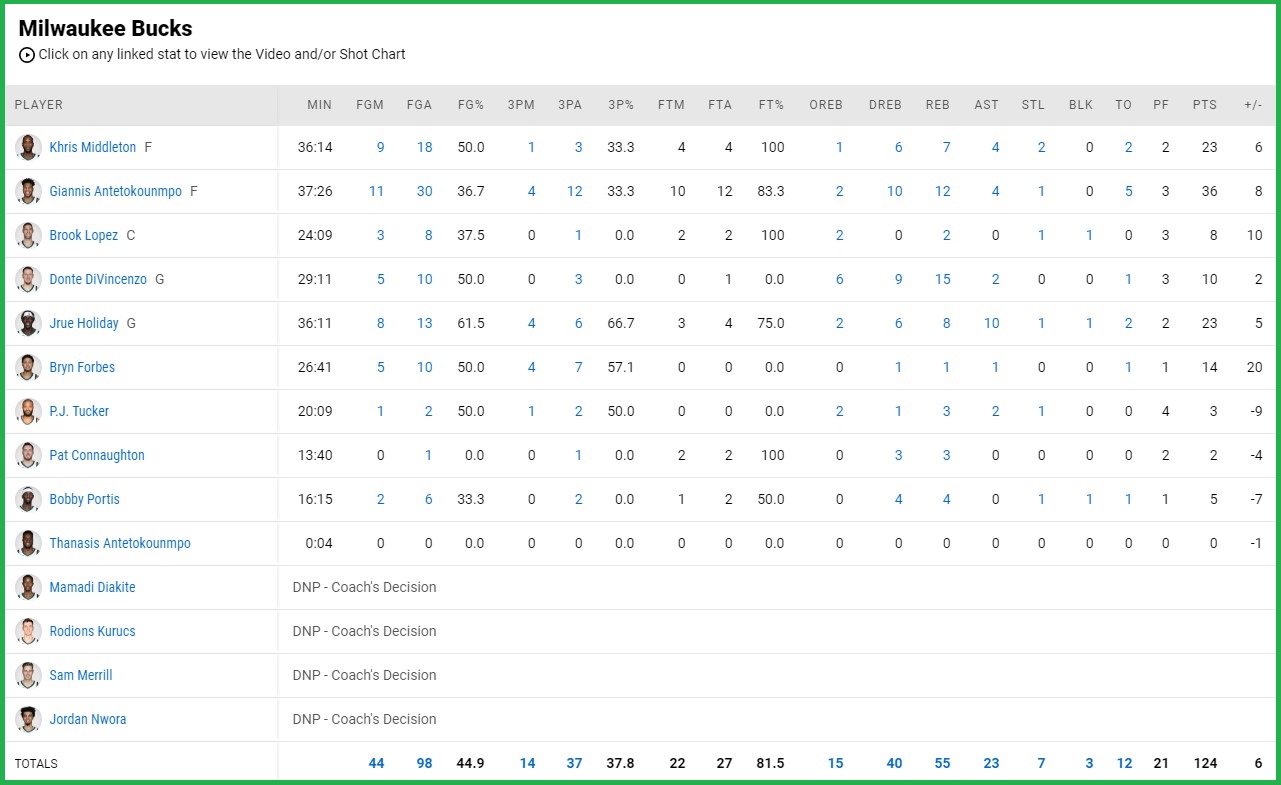Click P.J. Tucker's player photo
This screenshot has width=1281, height=785.
(28, 411)
